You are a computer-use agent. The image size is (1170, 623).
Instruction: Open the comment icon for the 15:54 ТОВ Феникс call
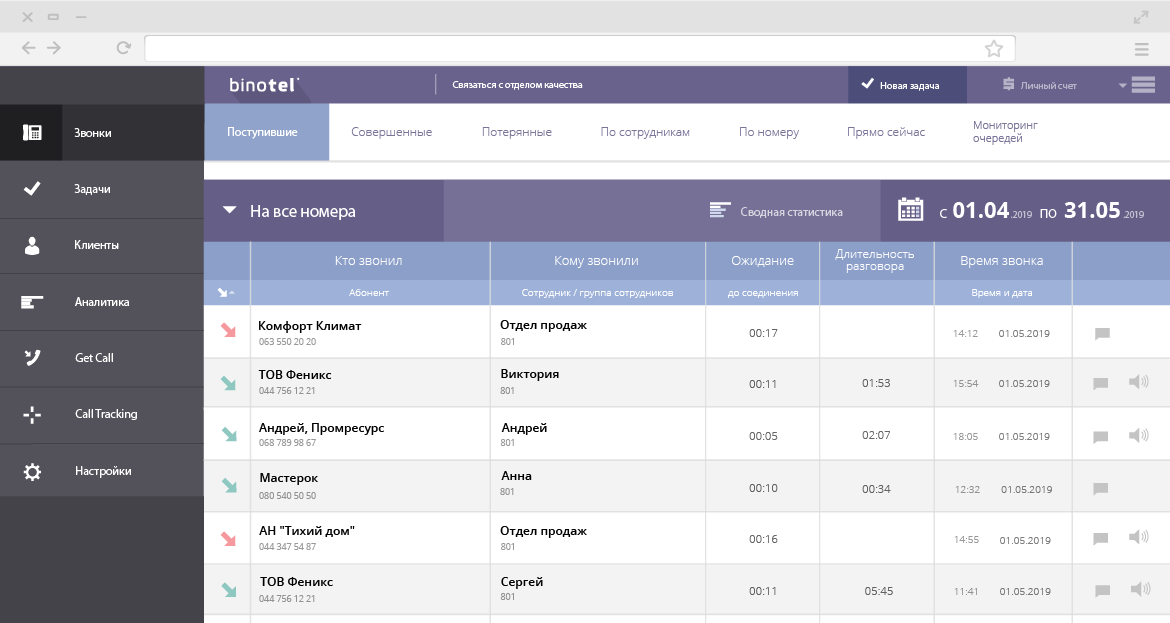pyautogui.click(x=1100, y=383)
